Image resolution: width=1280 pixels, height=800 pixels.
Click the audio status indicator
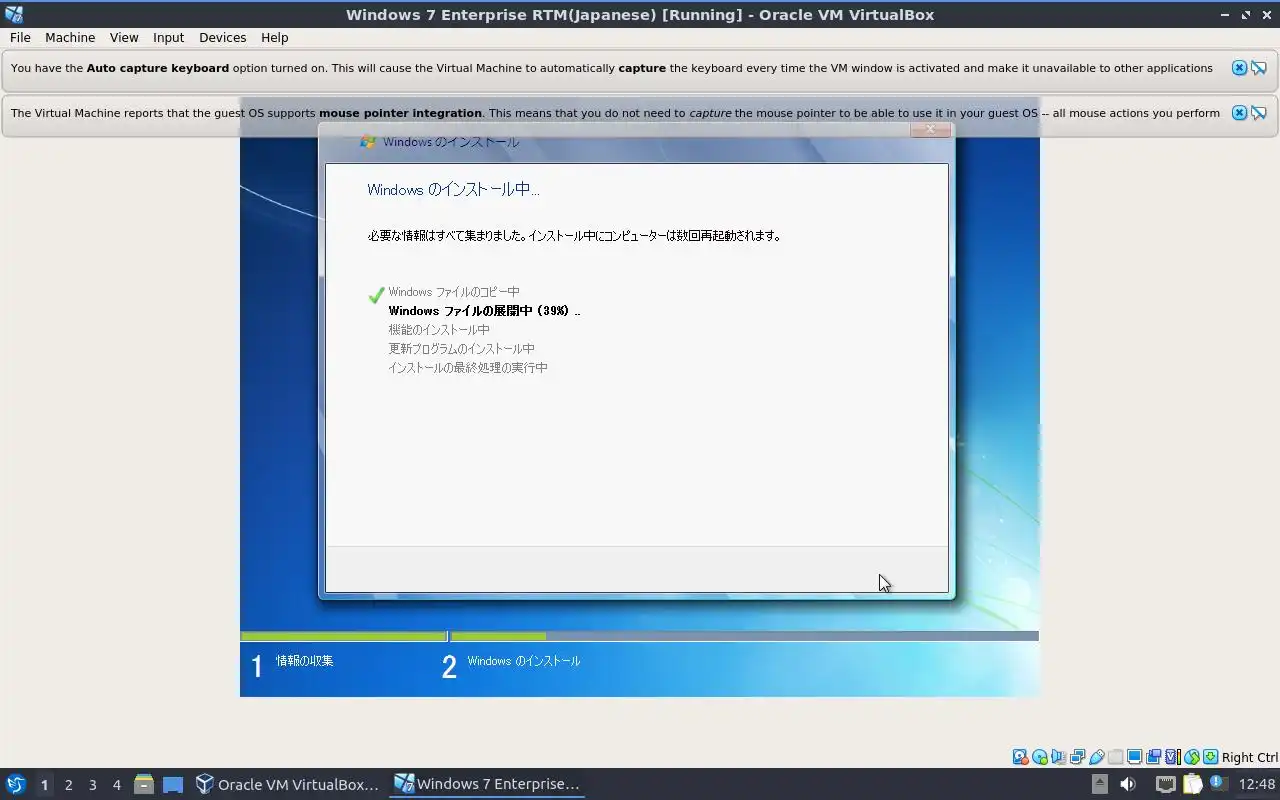coord(1058,757)
